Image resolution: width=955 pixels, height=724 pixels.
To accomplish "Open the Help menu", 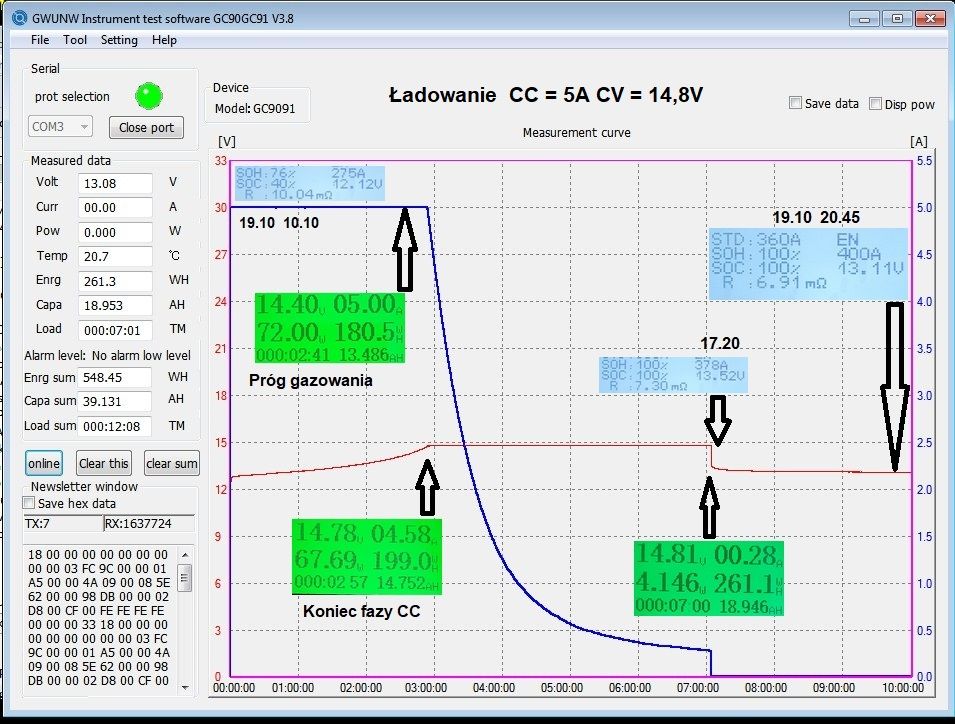I will 164,40.
